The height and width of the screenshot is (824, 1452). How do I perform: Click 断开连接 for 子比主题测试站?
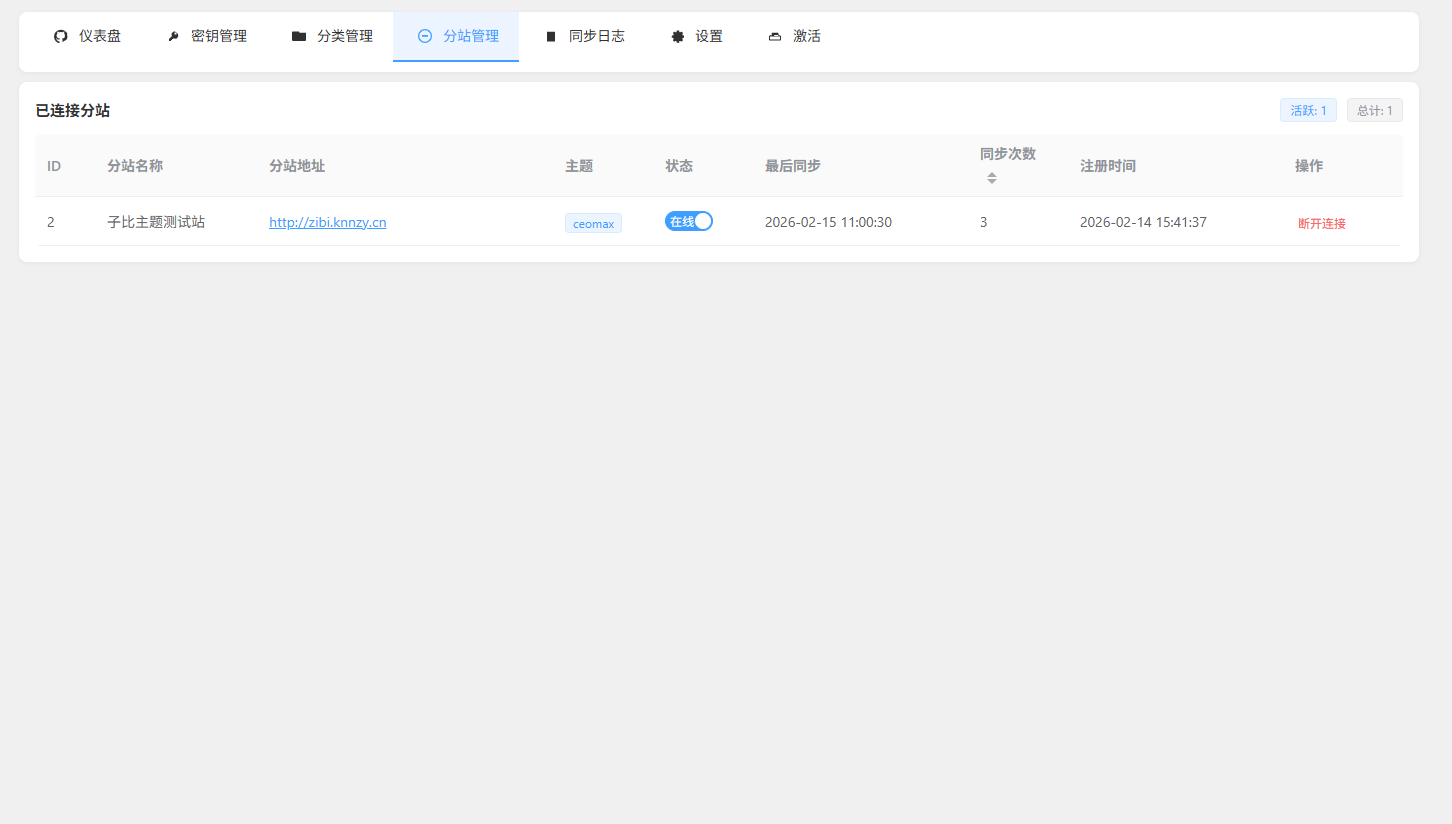point(1321,223)
